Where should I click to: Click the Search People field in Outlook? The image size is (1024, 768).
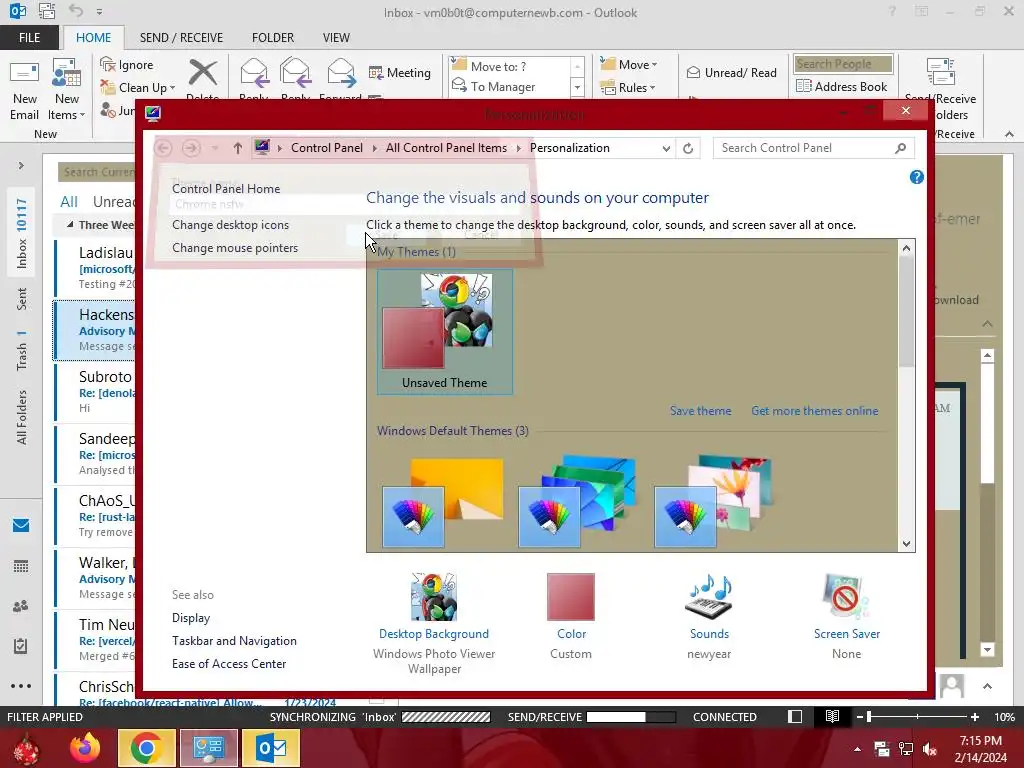coord(843,64)
